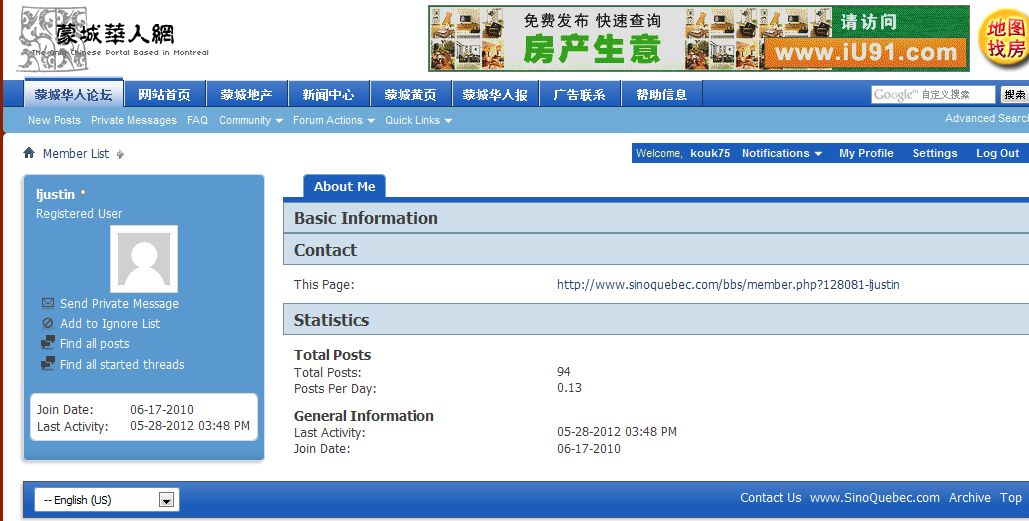Viewport: 1029px width, 521px height.
Task: Select the 蒙城地产 navigation tab
Action: click(246, 95)
